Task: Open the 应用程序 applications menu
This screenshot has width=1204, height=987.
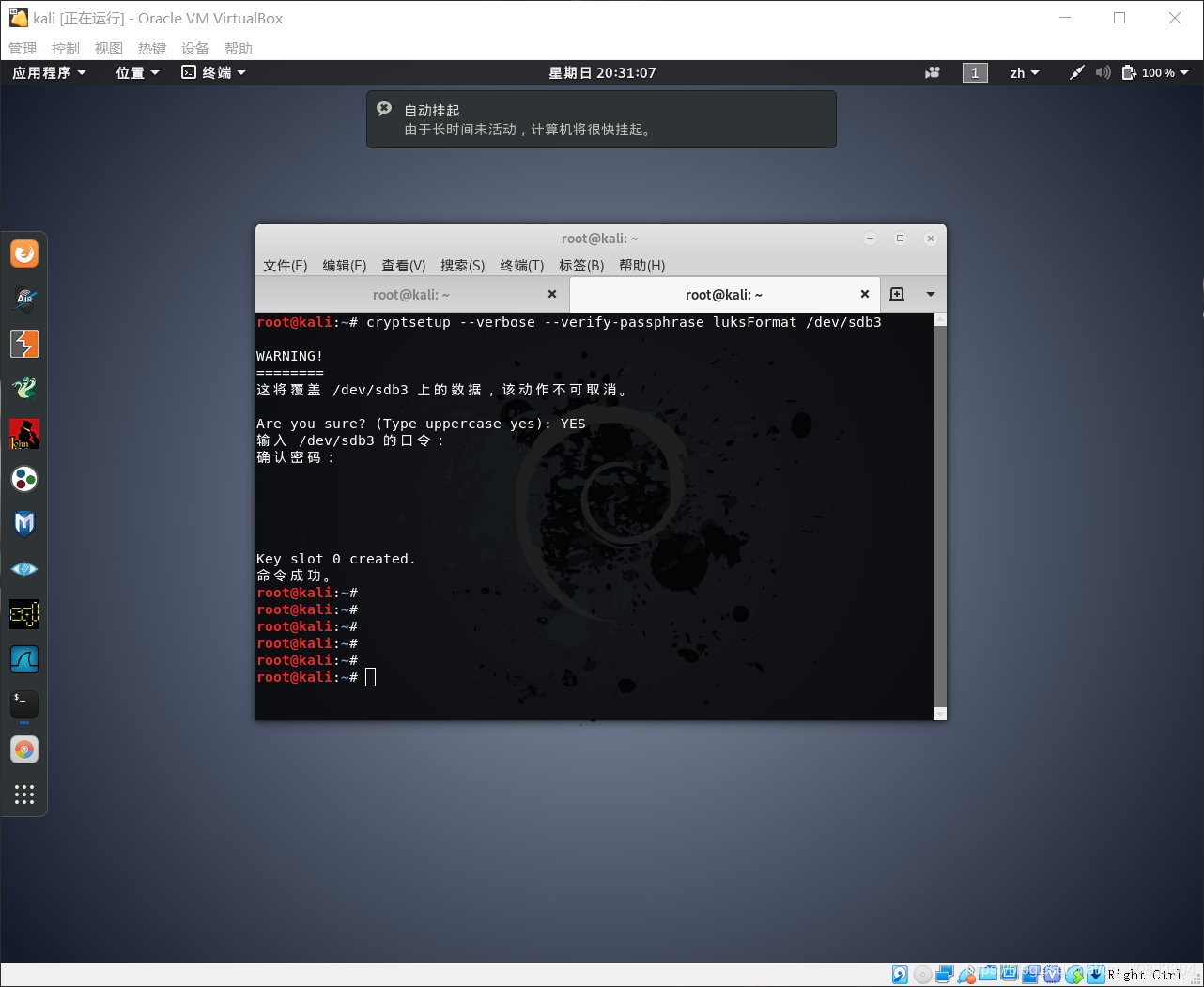Action: (49, 72)
